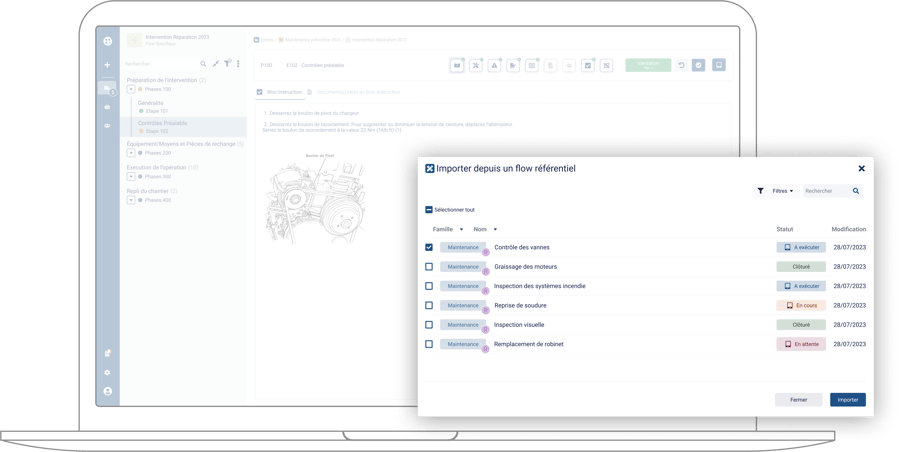Click the Remplacement de robinet name
This screenshot has width=900, height=452.
(x=529, y=344)
